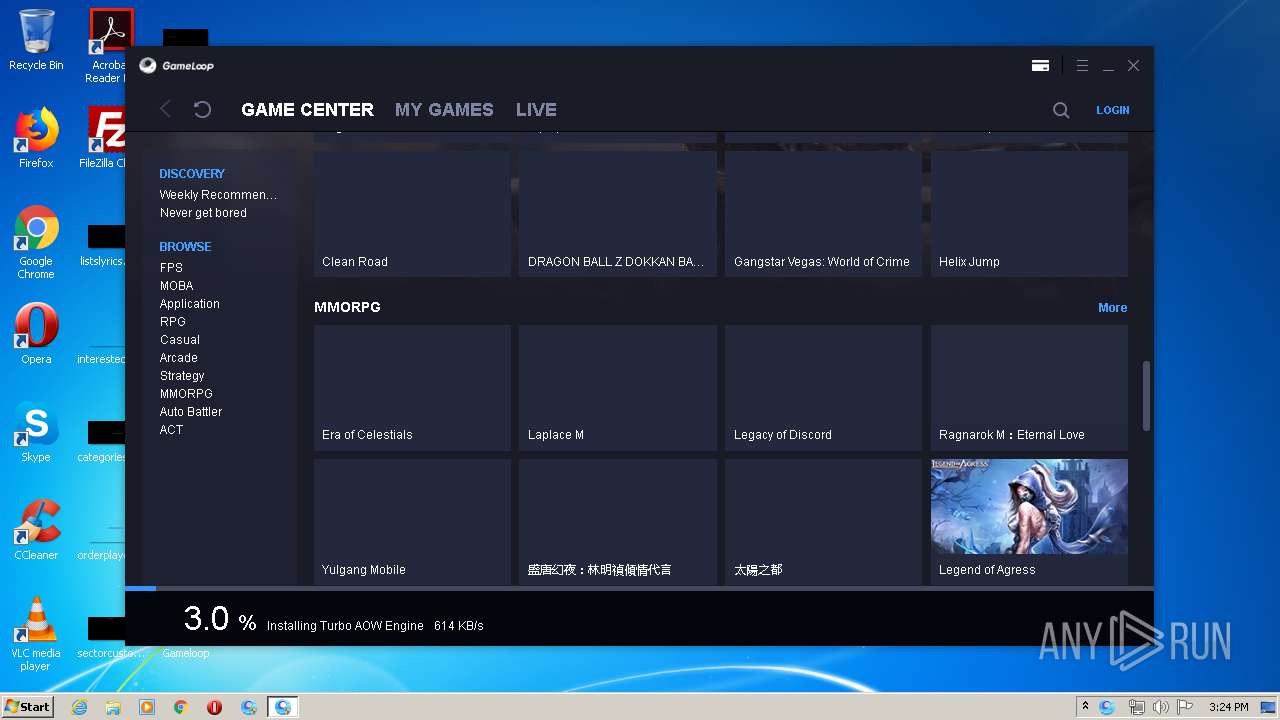This screenshot has width=1280, height=720.
Task: Open Clean Road game card
Action: (x=412, y=214)
